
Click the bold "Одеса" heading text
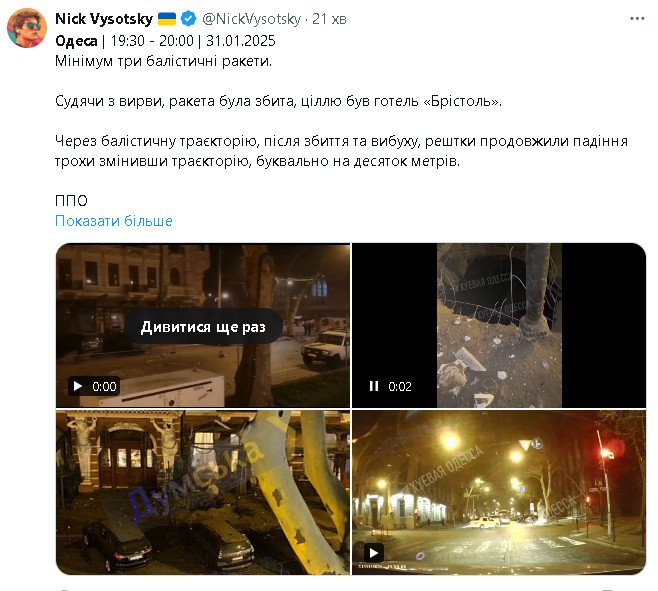point(76,41)
